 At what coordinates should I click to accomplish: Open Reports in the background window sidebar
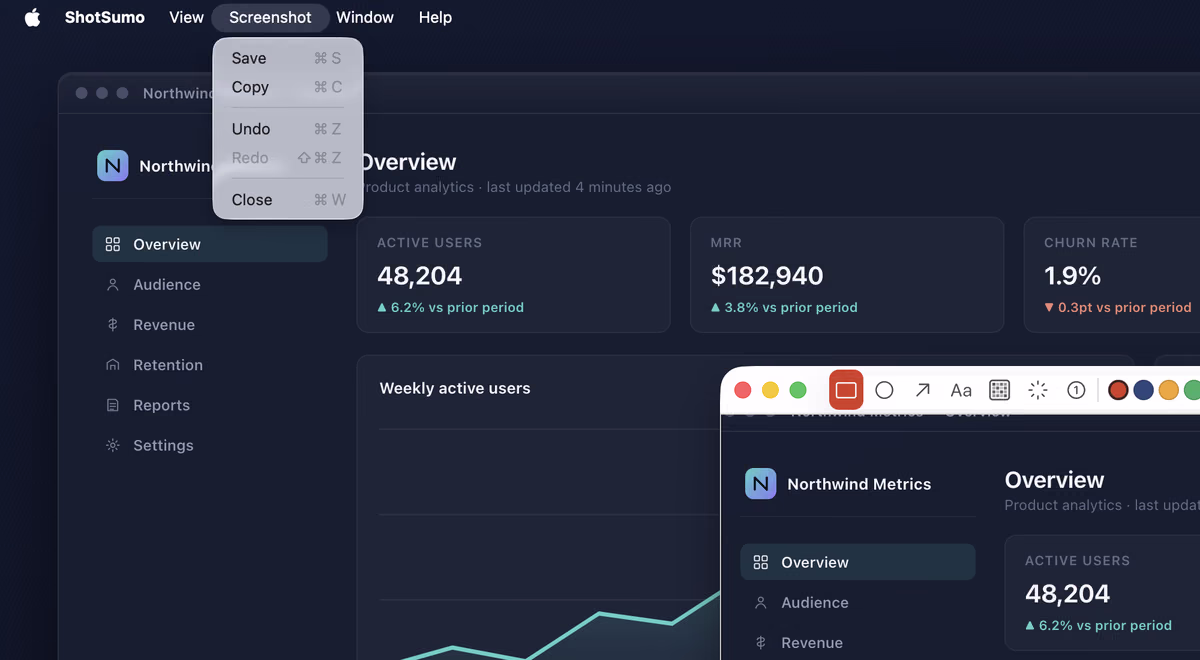pos(210,405)
